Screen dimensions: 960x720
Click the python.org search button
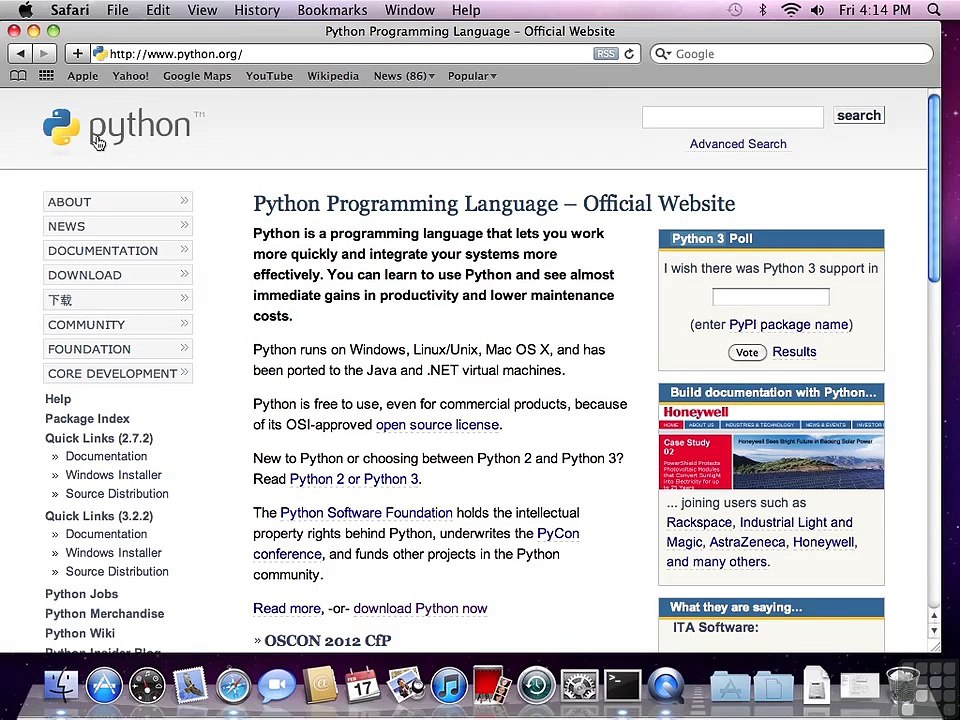pos(859,115)
